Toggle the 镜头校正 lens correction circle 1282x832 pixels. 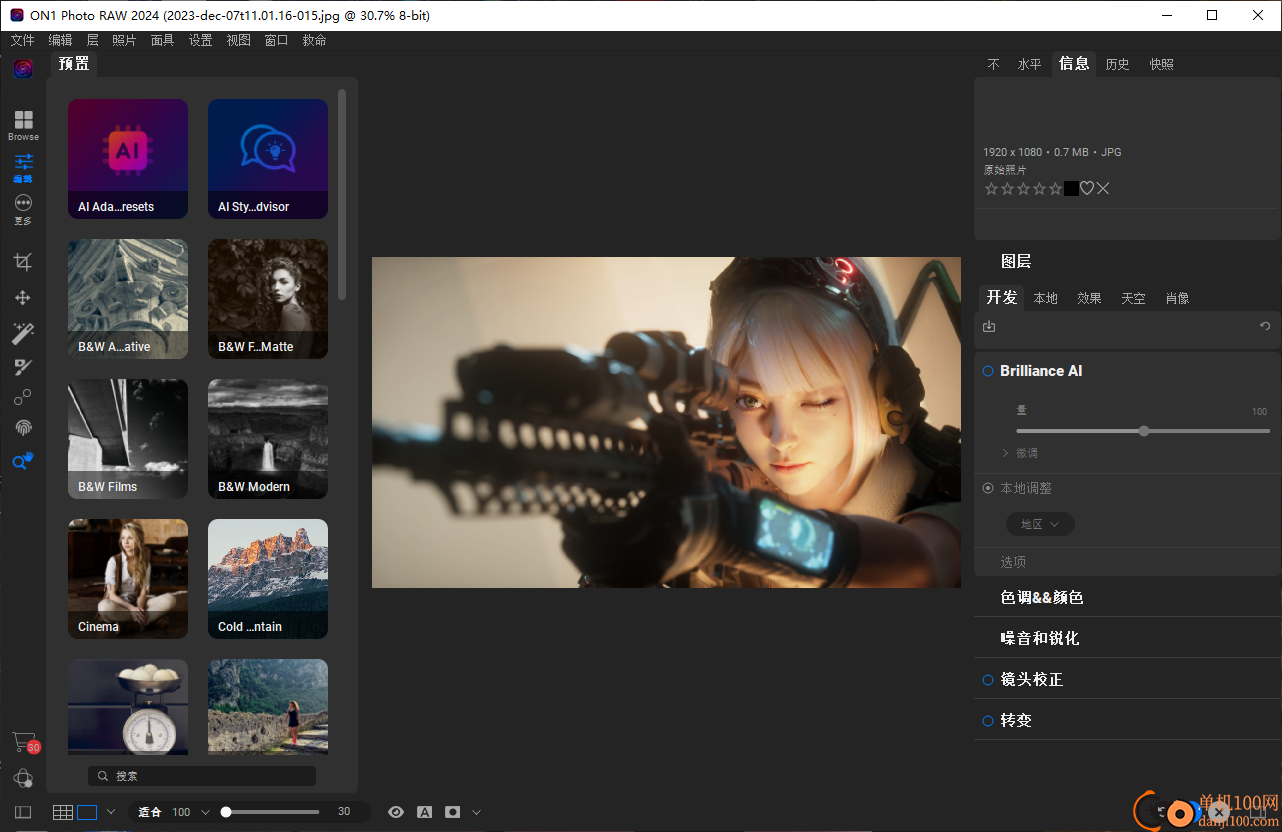[x=988, y=680]
